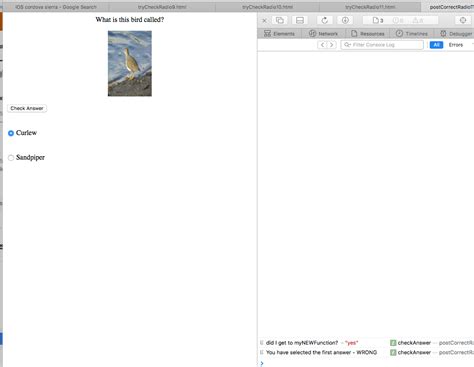Click the 'You have selected the first answer - WRONG' log
The height and width of the screenshot is (367, 474).
click(321, 352)
